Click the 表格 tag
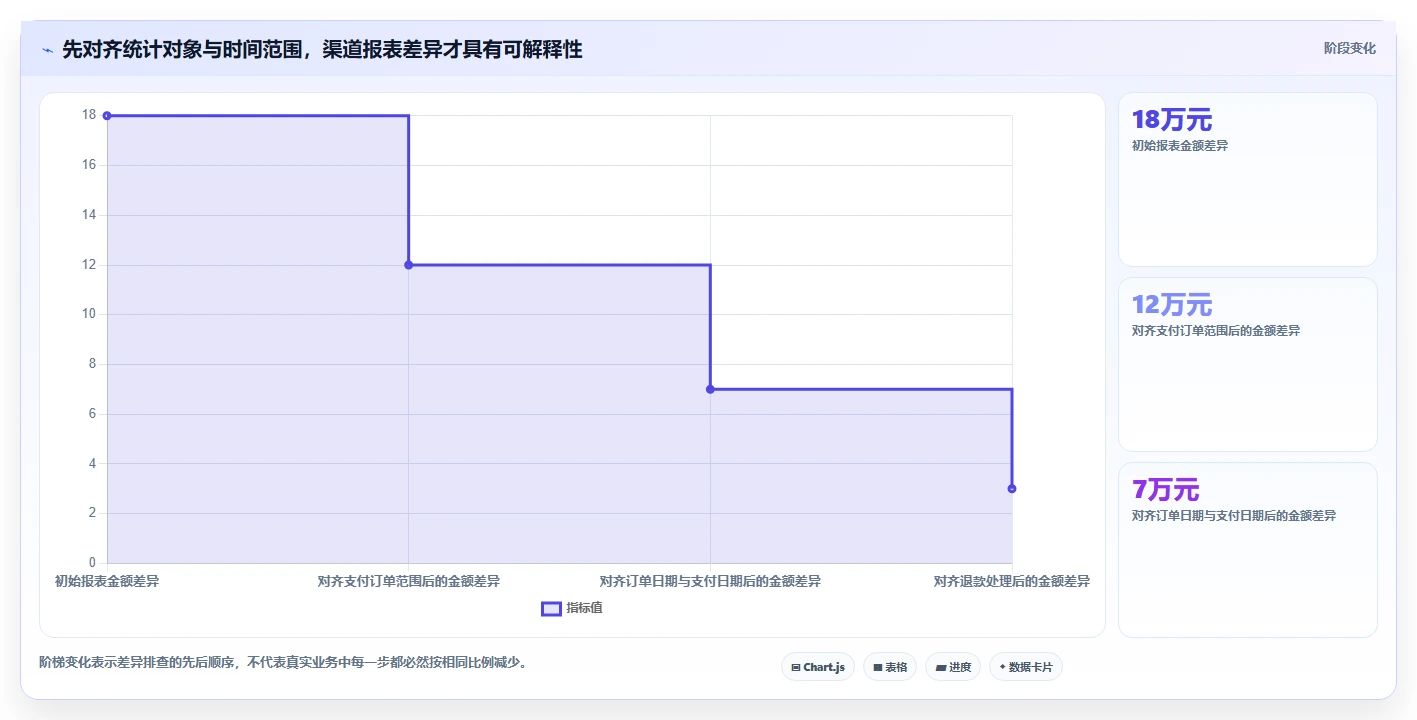 click(x=890, y=667)
